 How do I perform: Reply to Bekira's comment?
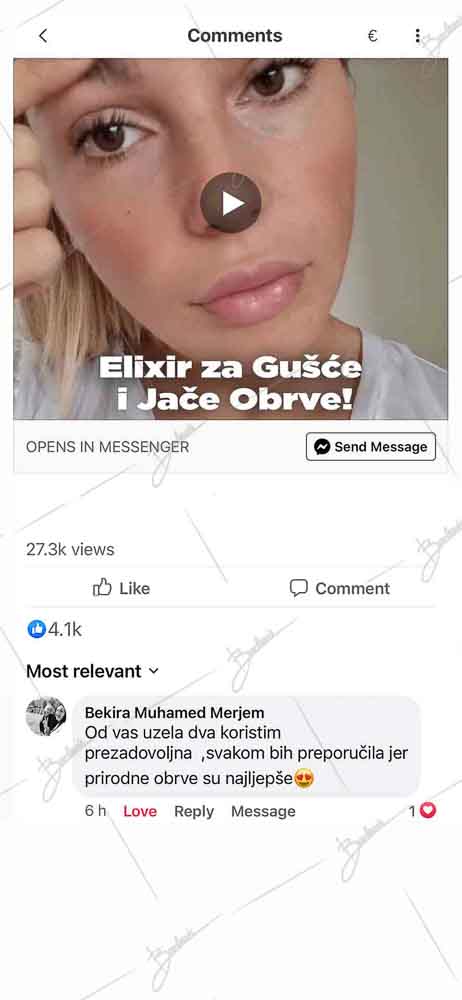(194, 811)
